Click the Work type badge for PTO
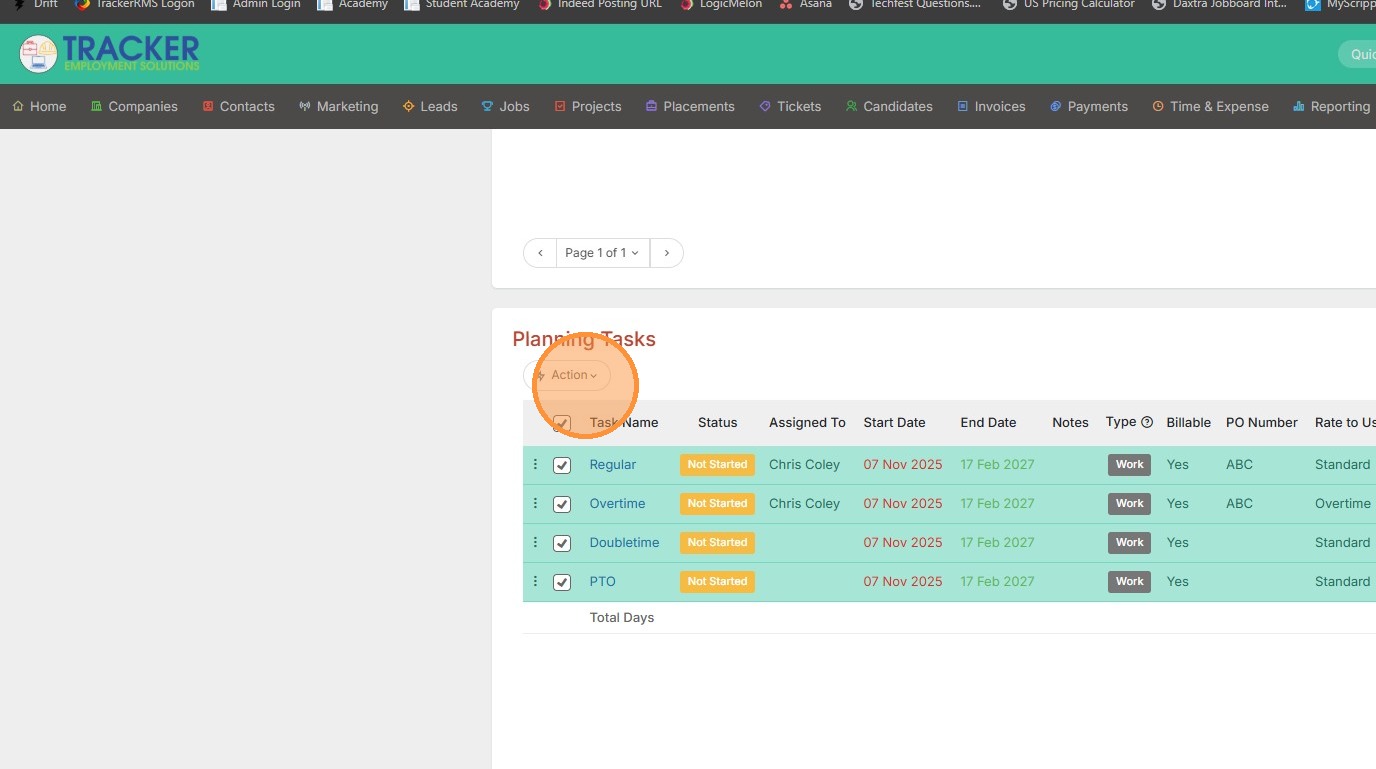1376x769 pixels. (1129, 581)
